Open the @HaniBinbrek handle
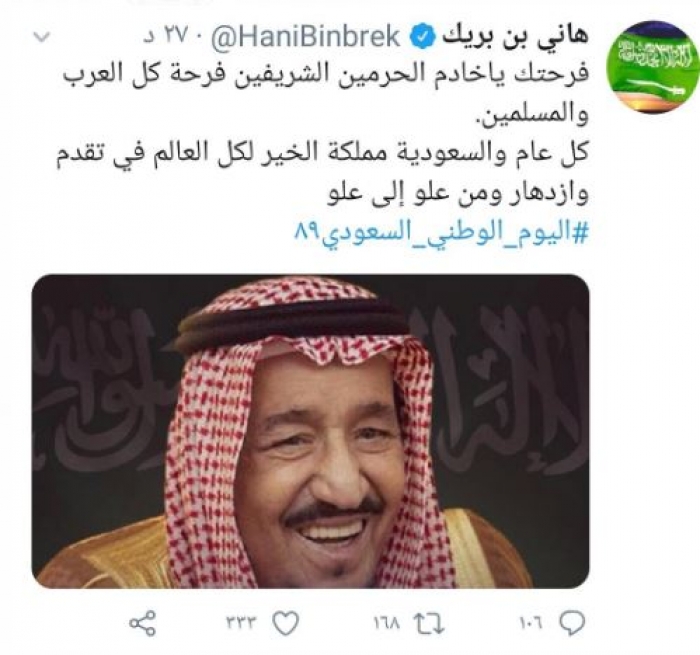Image resolution: width=700 pixels, height=655 pixels. click(306, 38)
